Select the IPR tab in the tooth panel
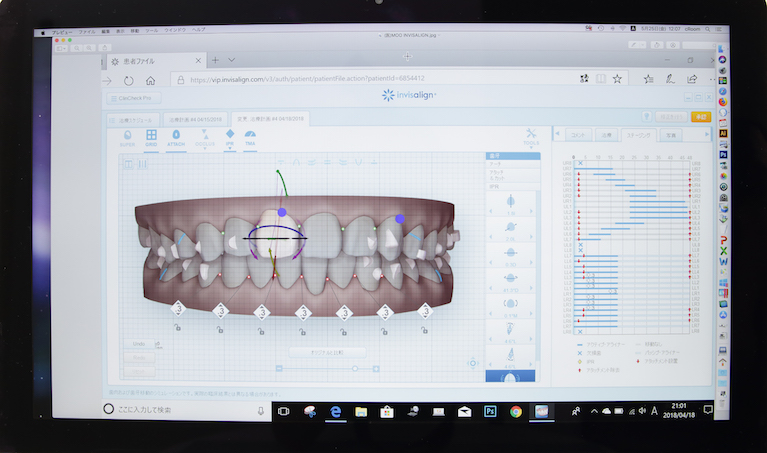 [513, 186]
